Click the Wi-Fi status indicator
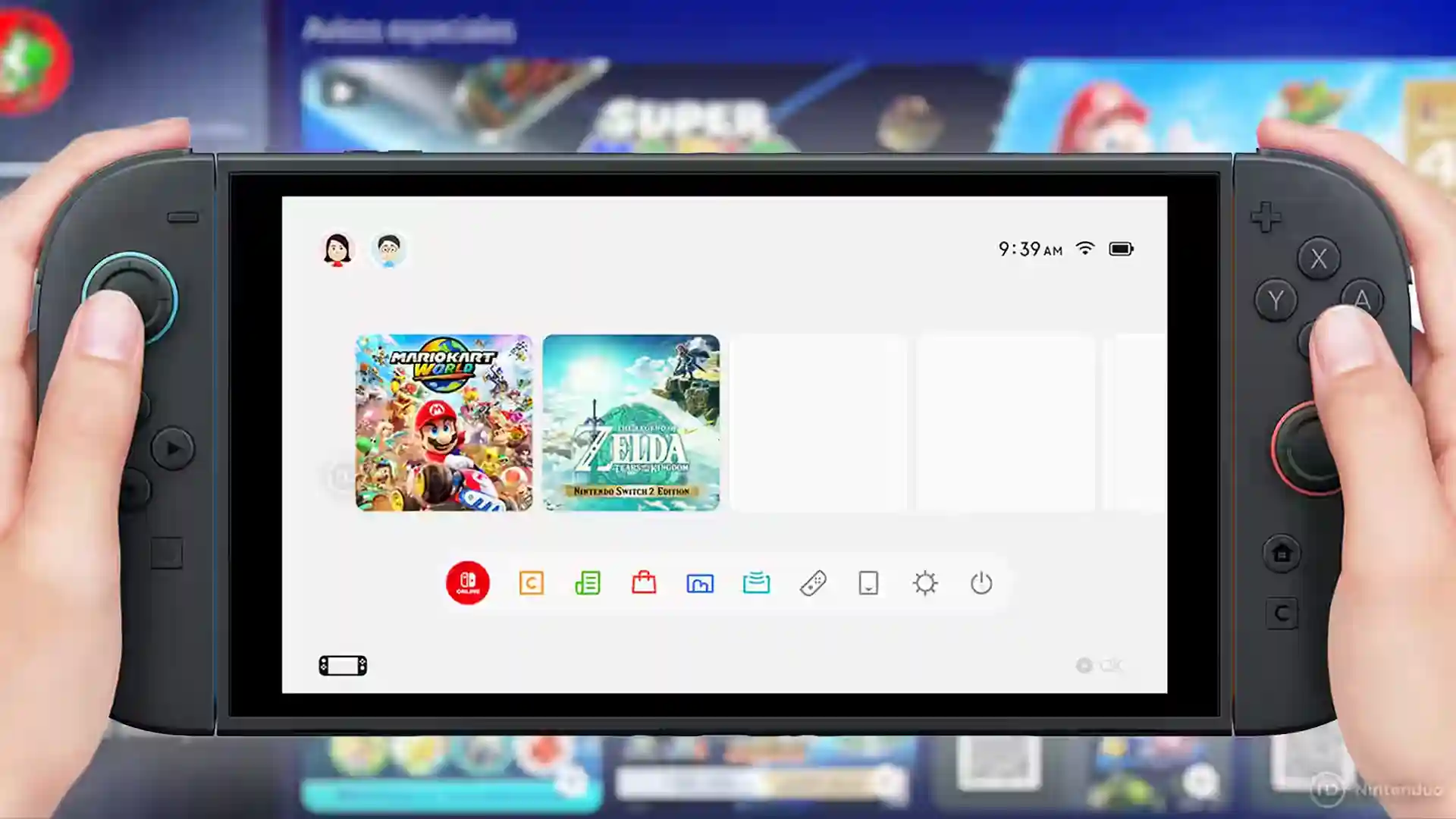 (1086, 249)
